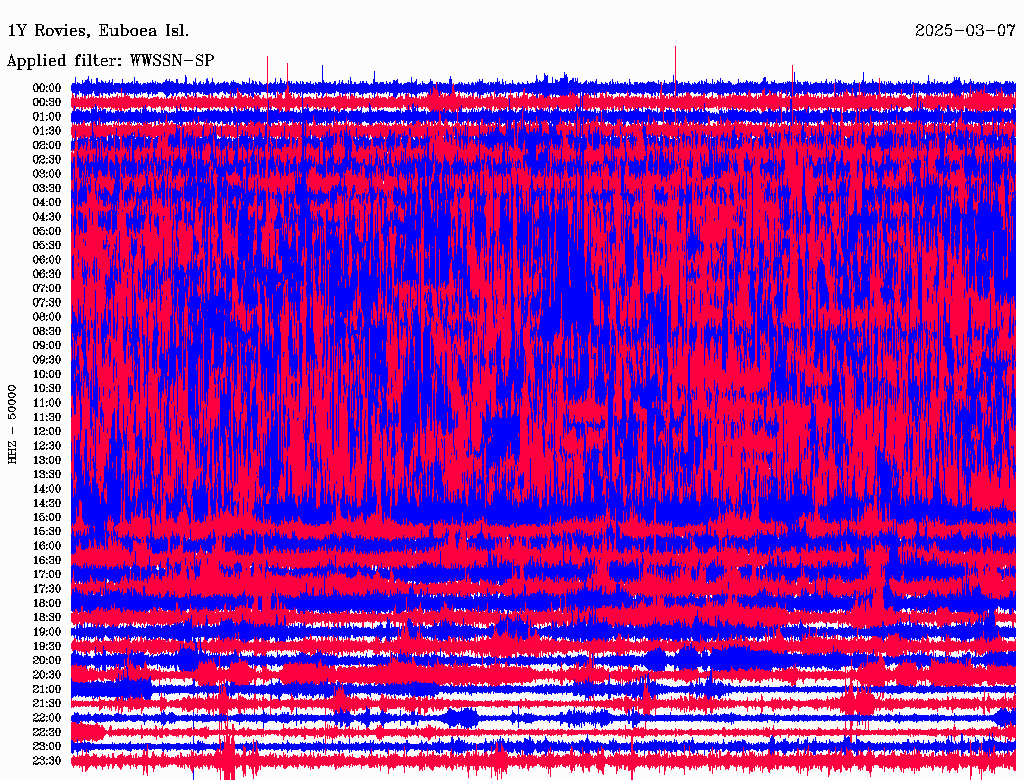Select the 07:30 time label
Viewport: 1024px width, 780px height.
47,302
